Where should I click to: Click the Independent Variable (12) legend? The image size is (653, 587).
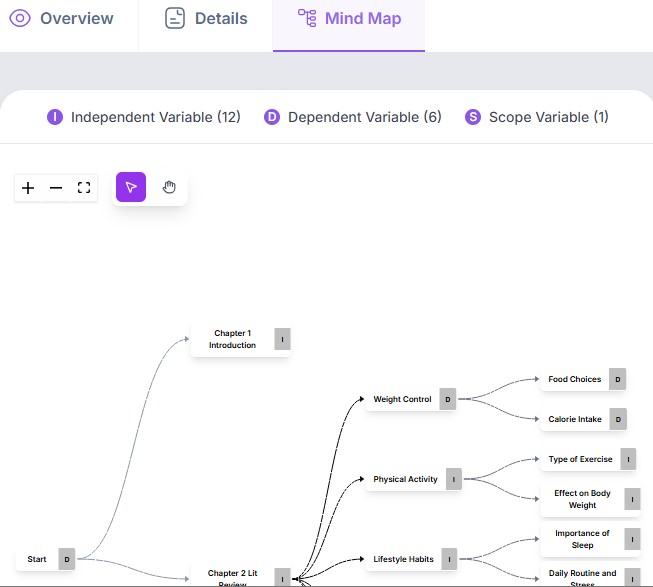[144, 117]
